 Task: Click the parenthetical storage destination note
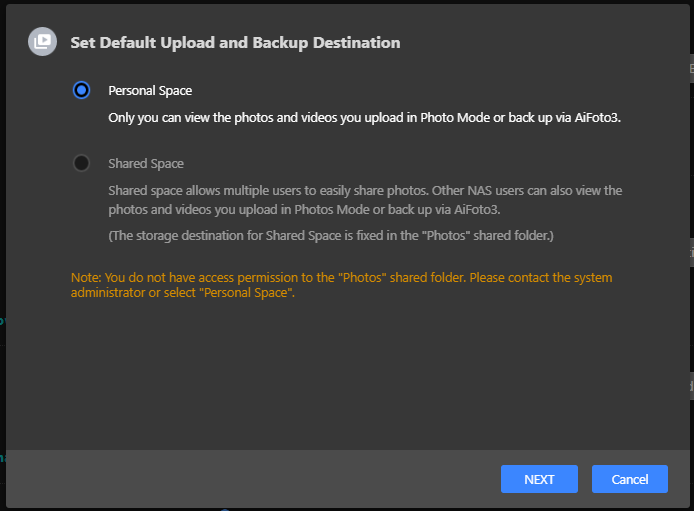pos(330,236)
